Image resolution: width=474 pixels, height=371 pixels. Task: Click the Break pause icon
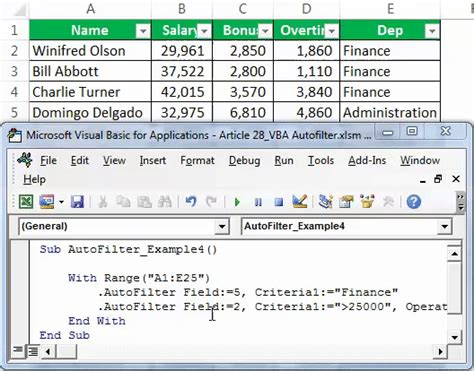[258, 202]
